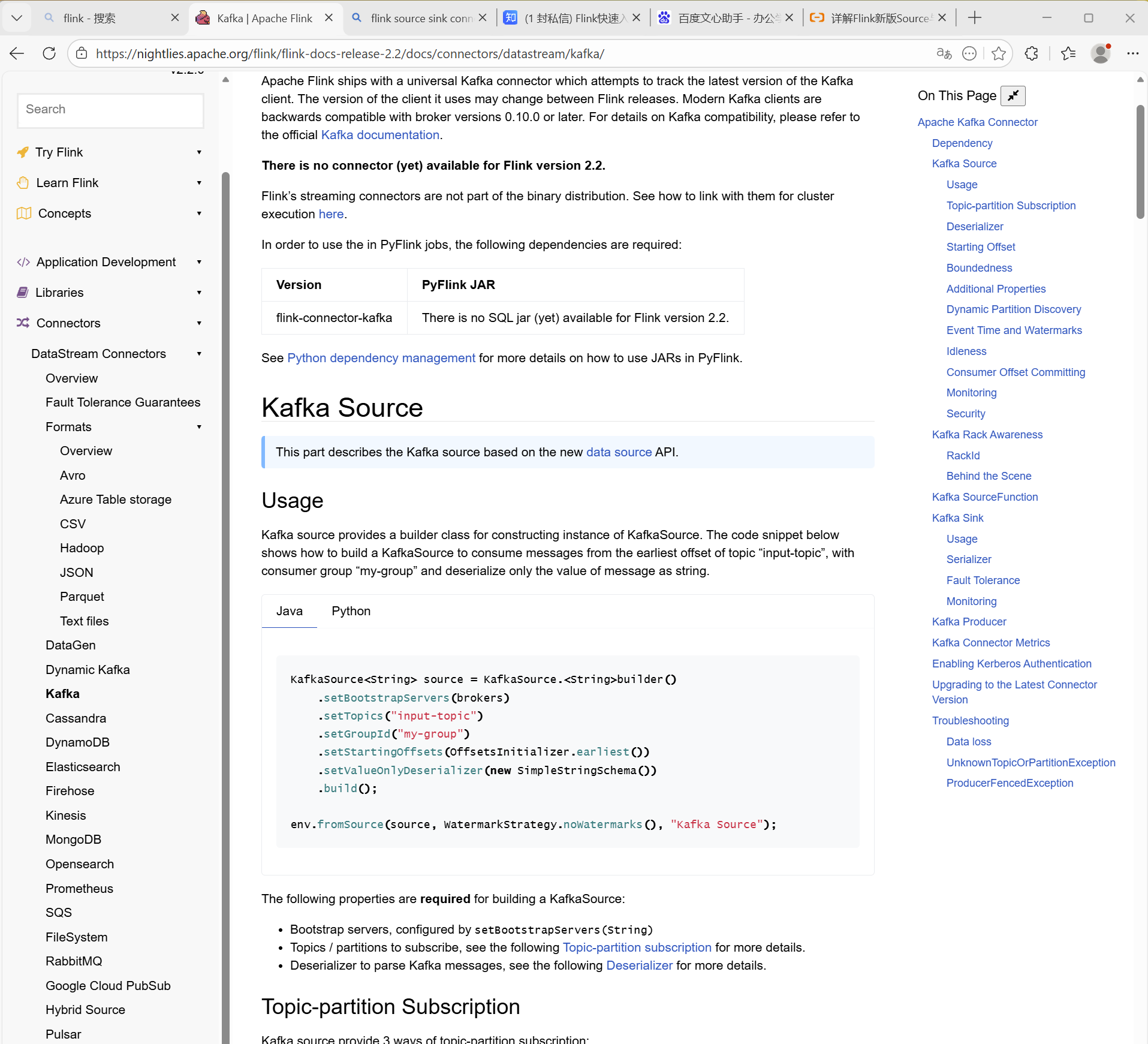Follow Topic-partition subscription link in list
Screen dimensions: 1148x1044
637,947
